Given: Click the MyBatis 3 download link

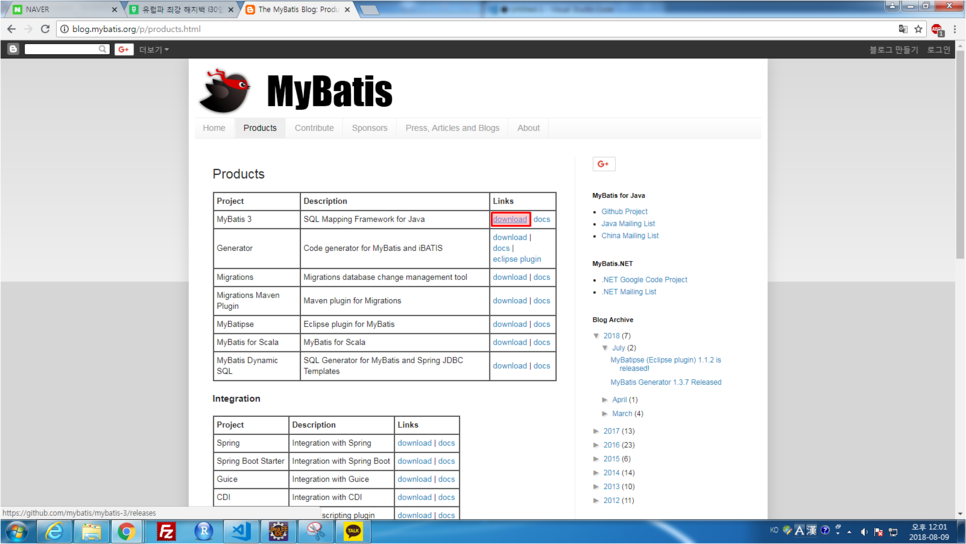Looking at the screenshot, I should click(510, 219).
